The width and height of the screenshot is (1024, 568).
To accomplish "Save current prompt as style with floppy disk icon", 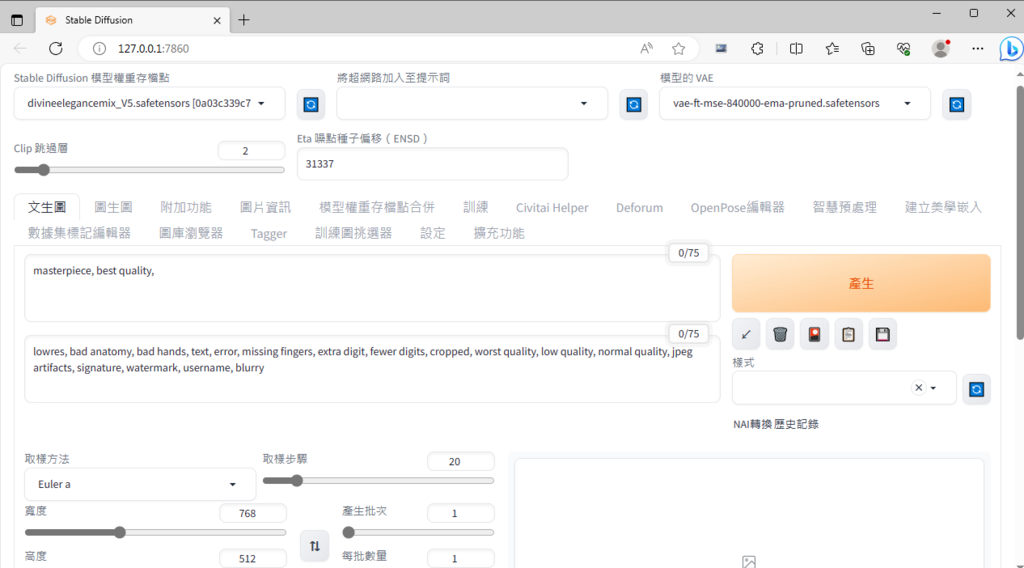I will (x=882, y=335).
